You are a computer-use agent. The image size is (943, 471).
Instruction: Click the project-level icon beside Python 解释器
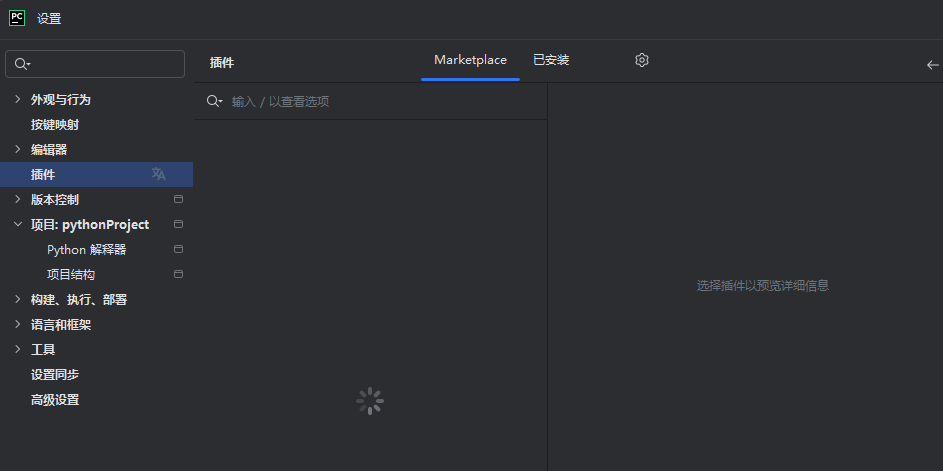click(x=178, y=249)
